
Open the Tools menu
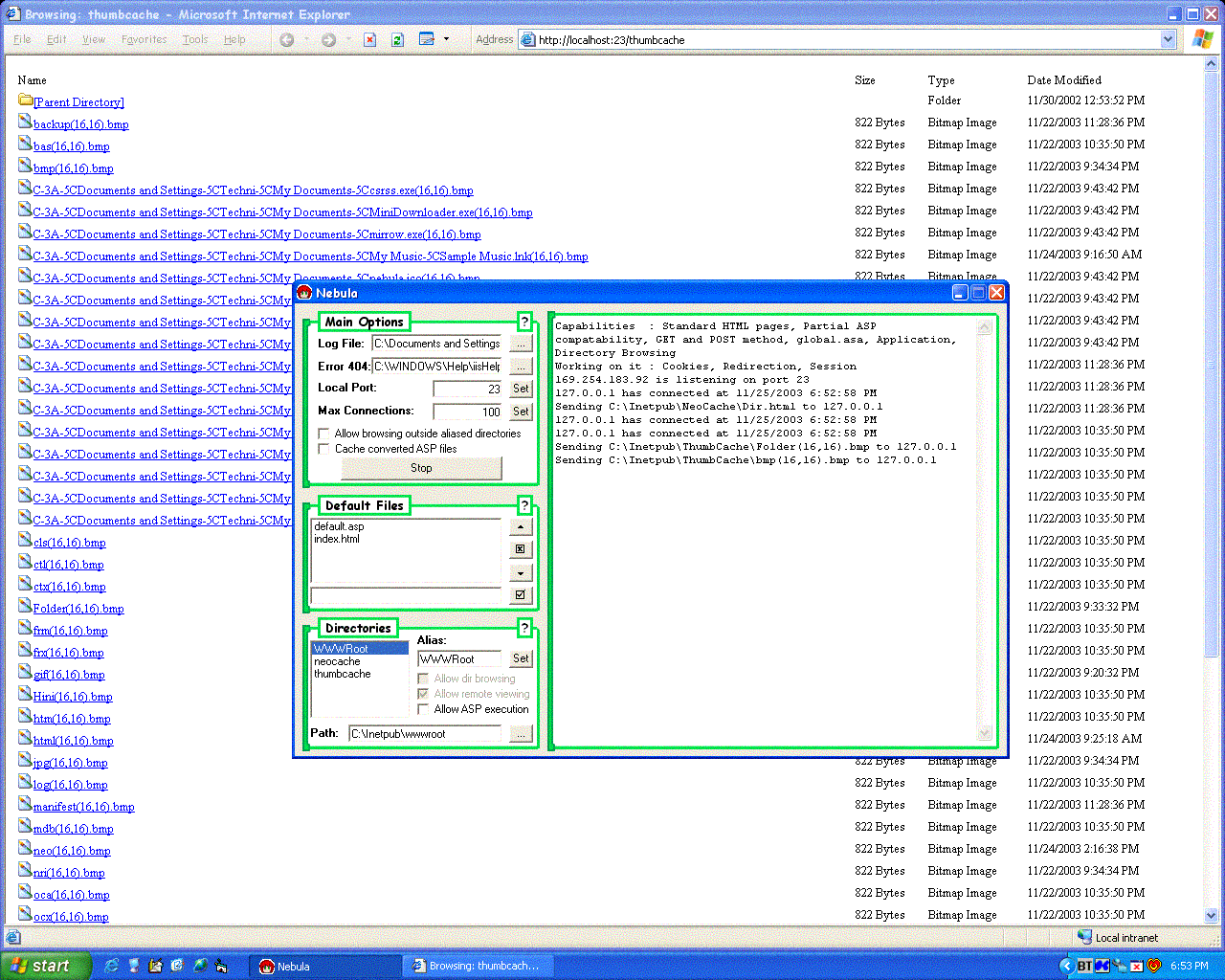tap(195, 39)
